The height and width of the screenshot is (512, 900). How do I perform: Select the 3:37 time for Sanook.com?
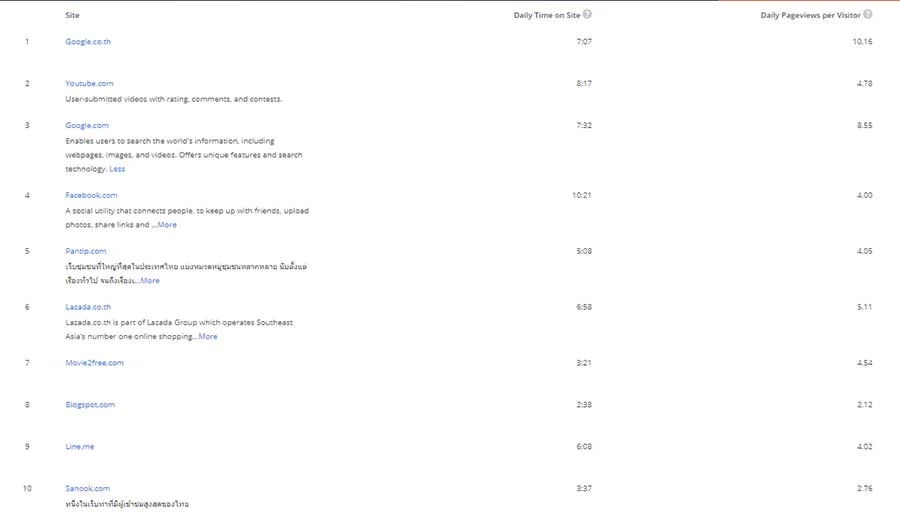tap(584, 488)
